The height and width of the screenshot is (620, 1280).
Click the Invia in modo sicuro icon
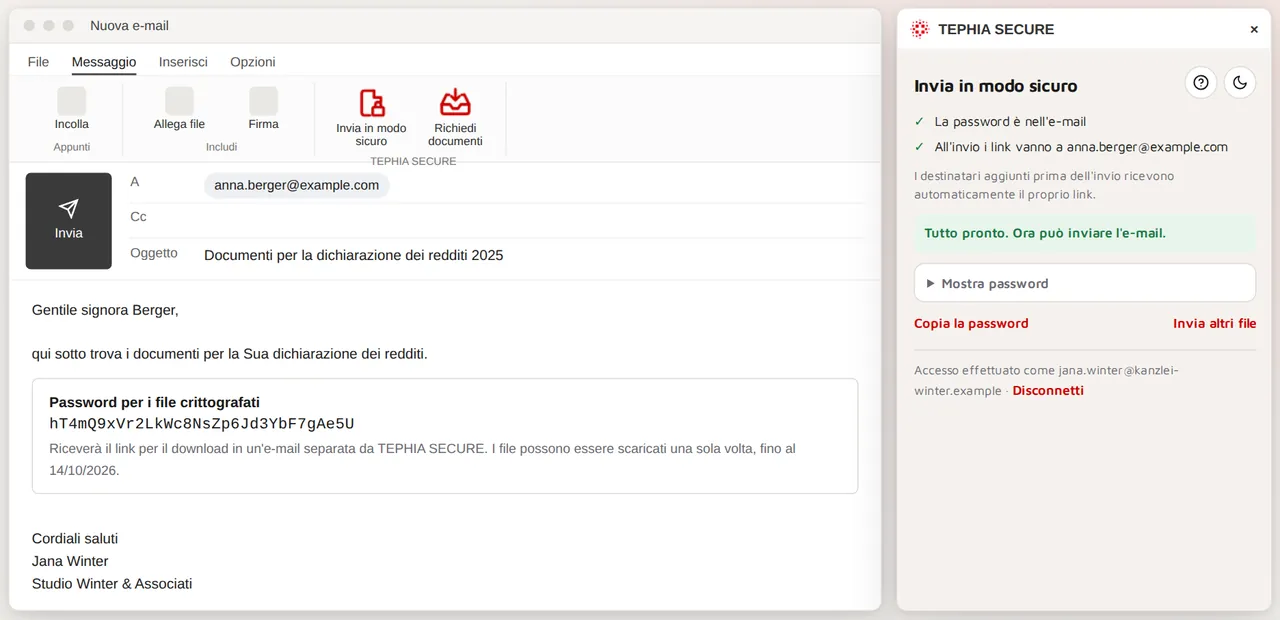pos(371,102)
